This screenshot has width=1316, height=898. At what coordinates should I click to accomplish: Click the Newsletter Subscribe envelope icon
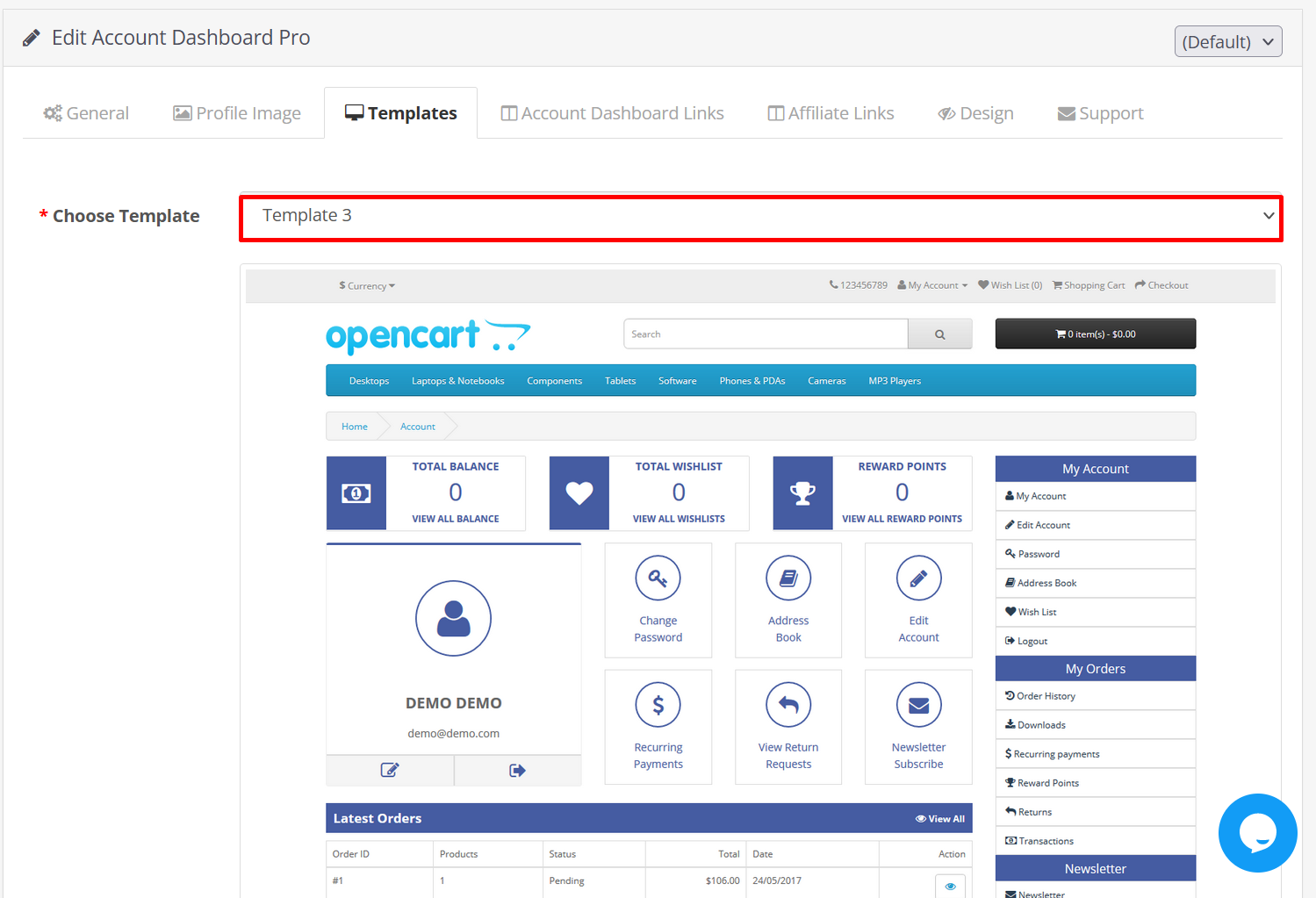click(918, 705)
